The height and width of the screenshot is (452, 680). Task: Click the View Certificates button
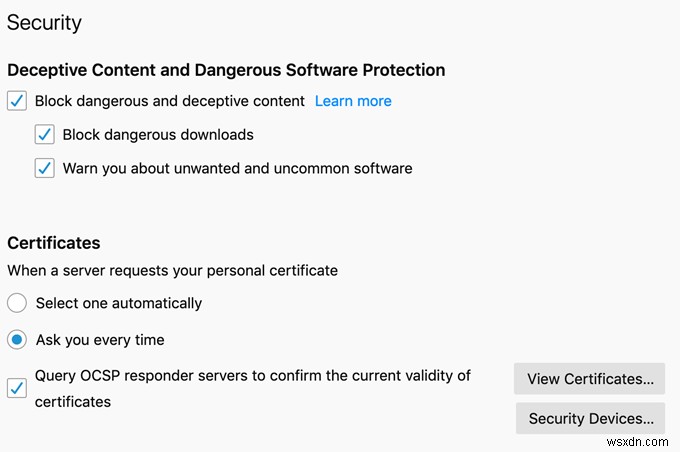(x=590, y=379)
